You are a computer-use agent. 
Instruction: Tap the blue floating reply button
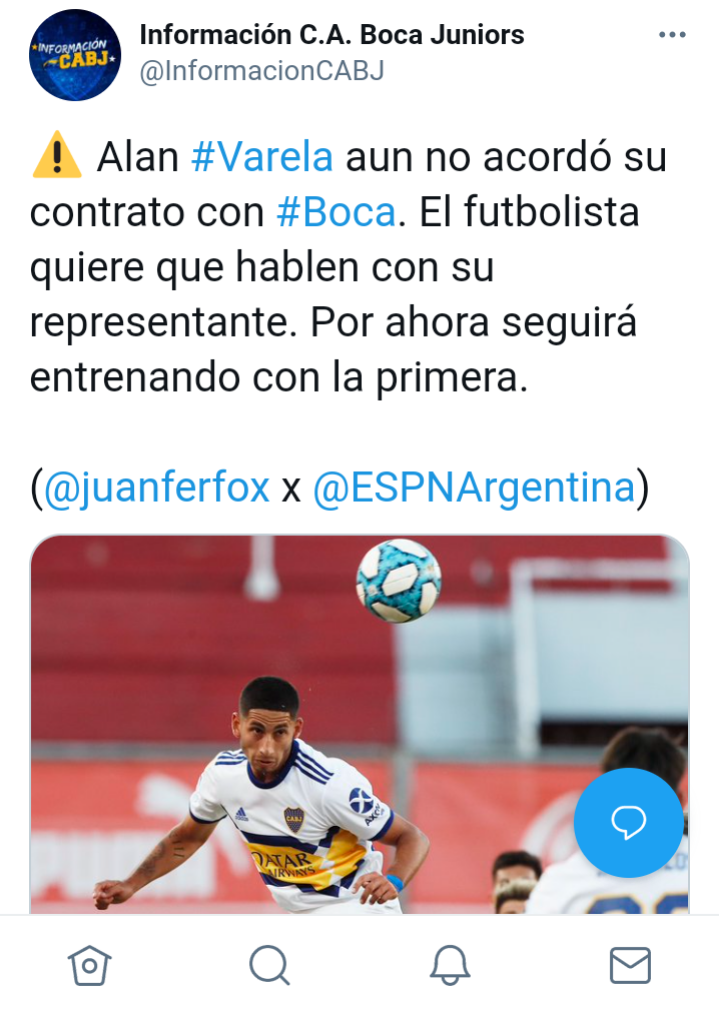pos(629,822)
